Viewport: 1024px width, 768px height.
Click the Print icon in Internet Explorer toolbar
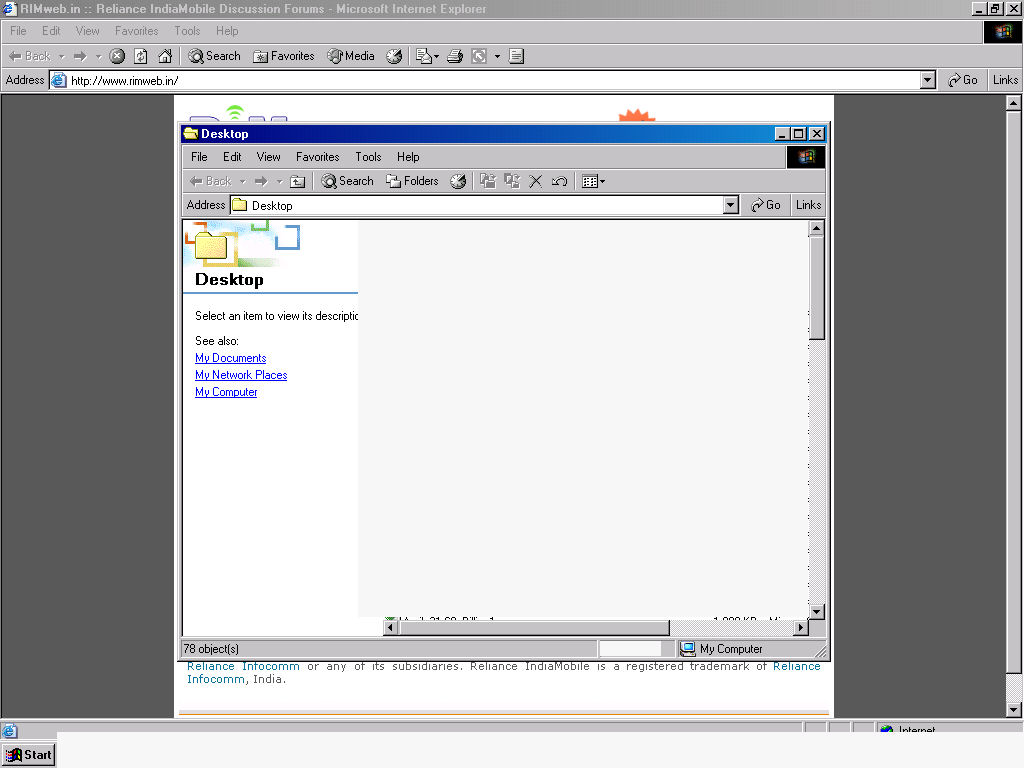coord(455,56)
